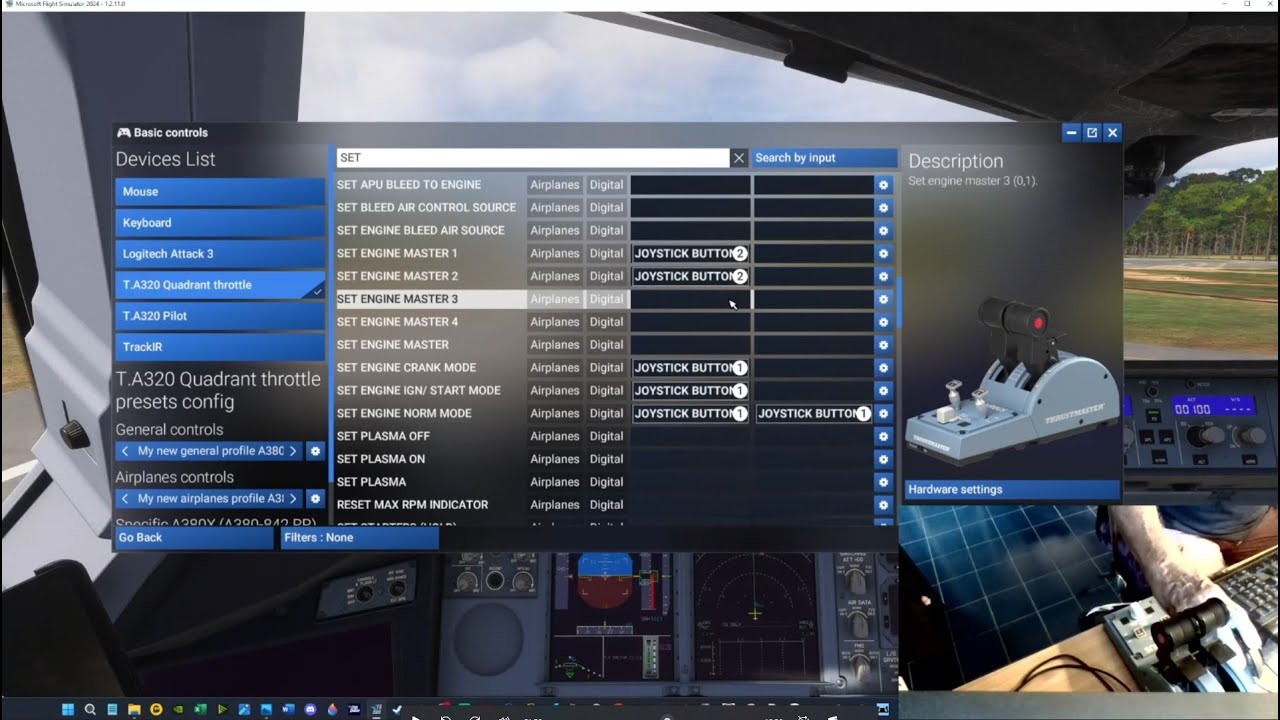Select SET PLASMA ON row text
The width and height of the screenshot is (1280, 720).
click(381, 459)
